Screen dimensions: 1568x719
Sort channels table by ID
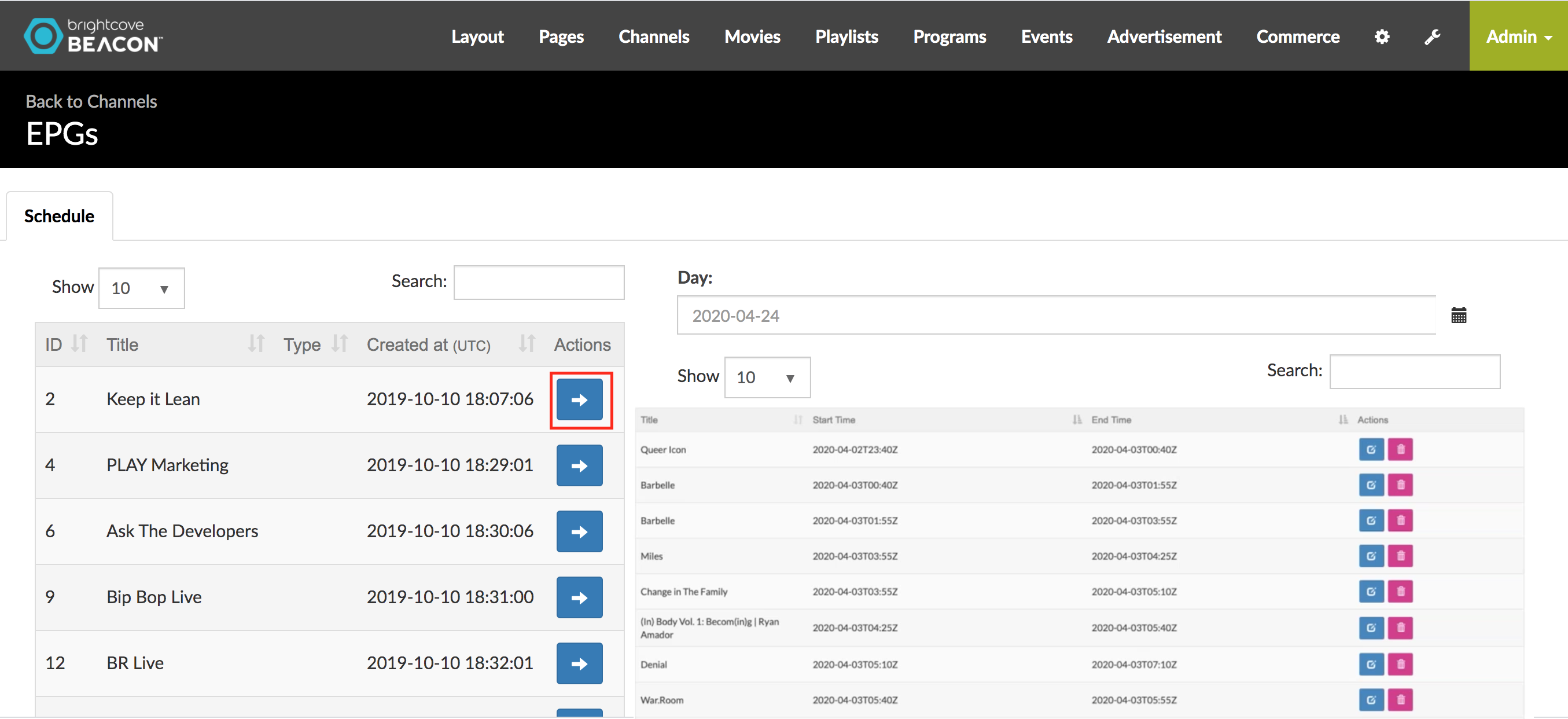[79, 344]
